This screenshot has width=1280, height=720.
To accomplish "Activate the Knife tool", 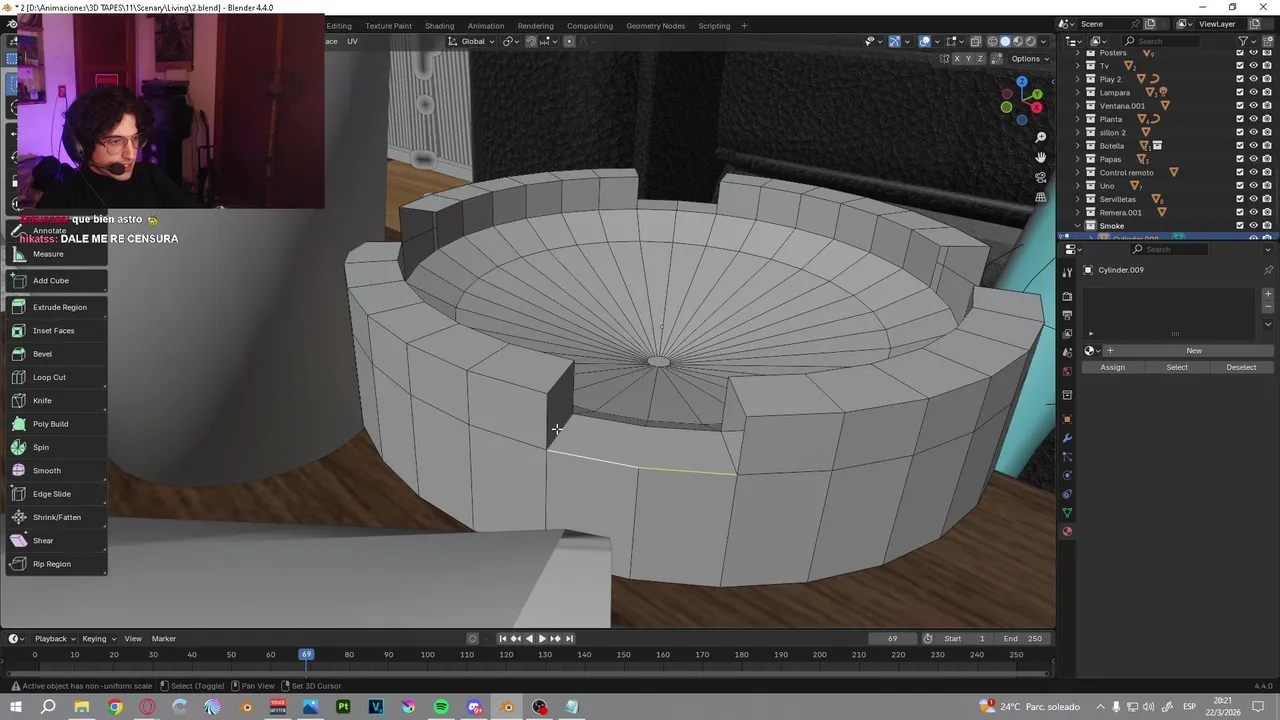I will [x=55, y=401].
